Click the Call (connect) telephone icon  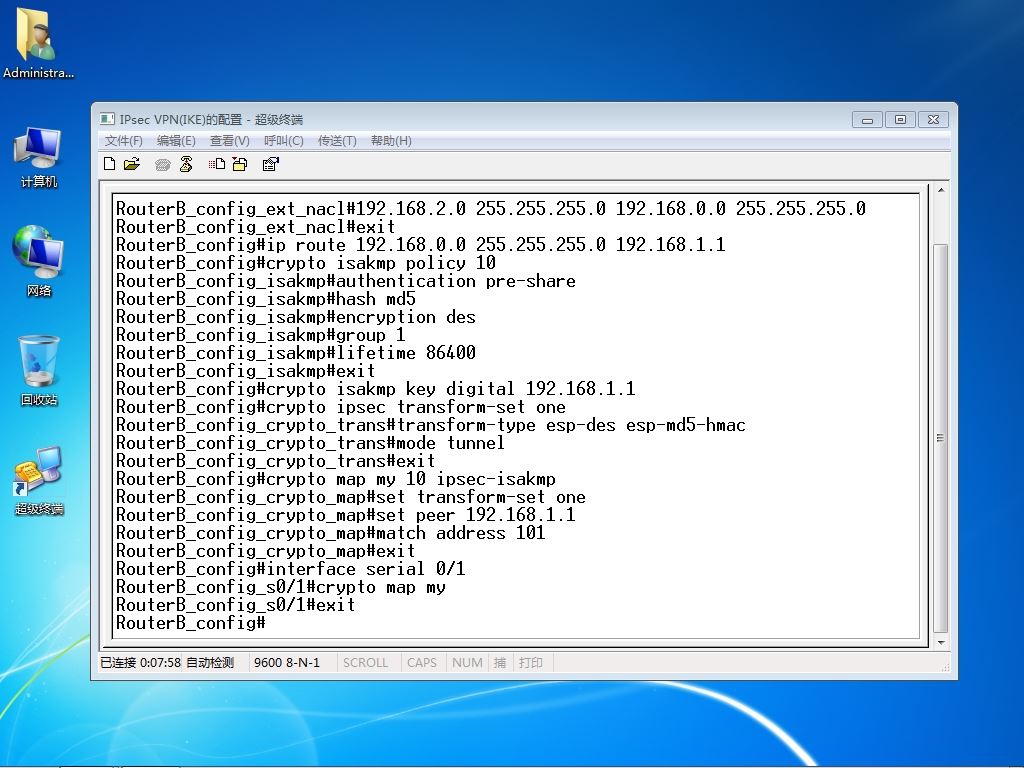[163, 165]
